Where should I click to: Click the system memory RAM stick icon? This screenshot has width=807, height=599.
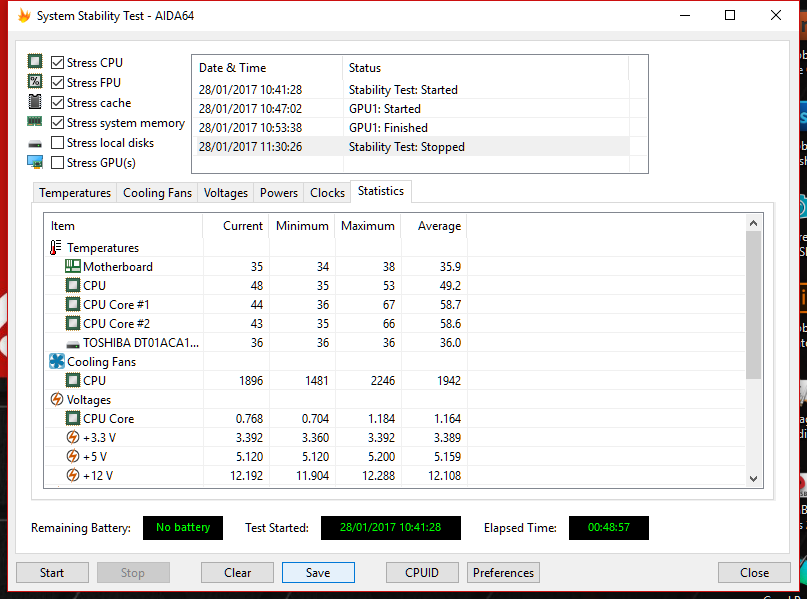tap(34, 121)
